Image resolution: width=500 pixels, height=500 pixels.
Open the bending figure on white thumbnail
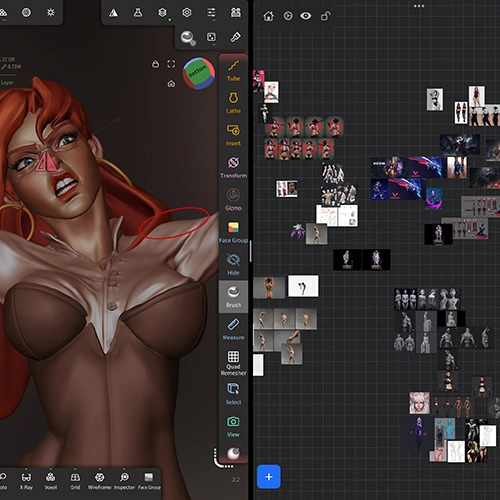coord(303,286)
